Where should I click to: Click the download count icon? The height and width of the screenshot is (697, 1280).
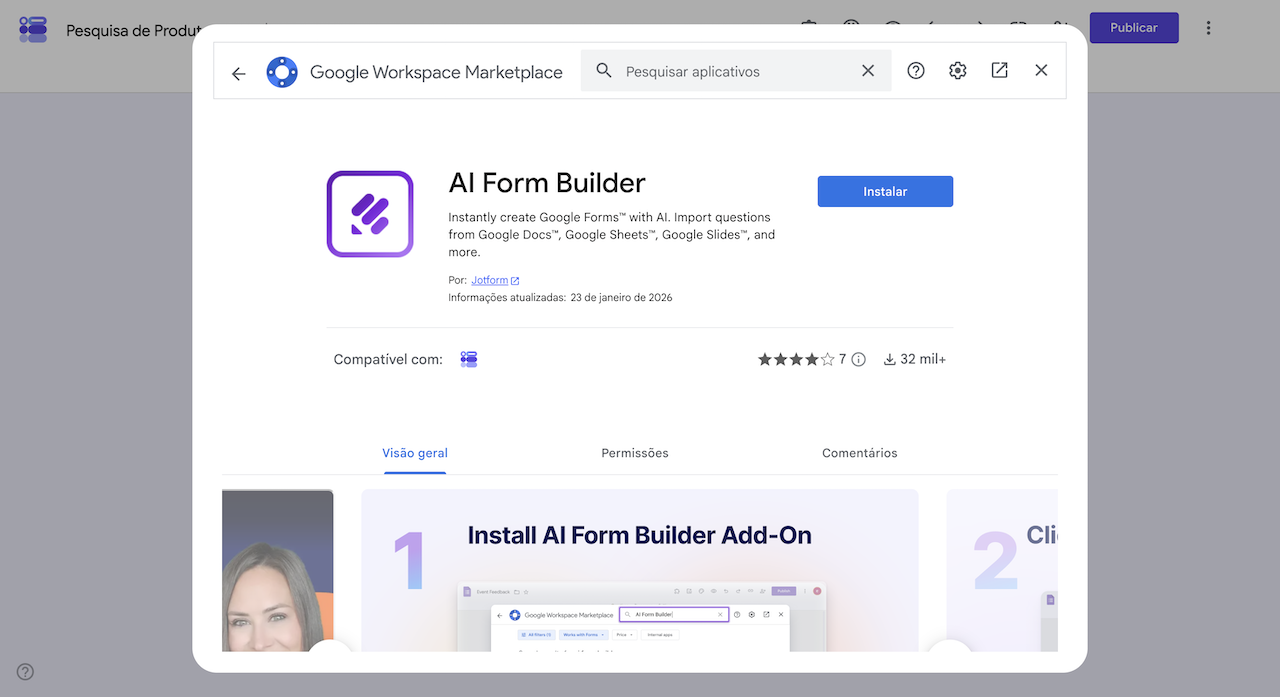890,359
